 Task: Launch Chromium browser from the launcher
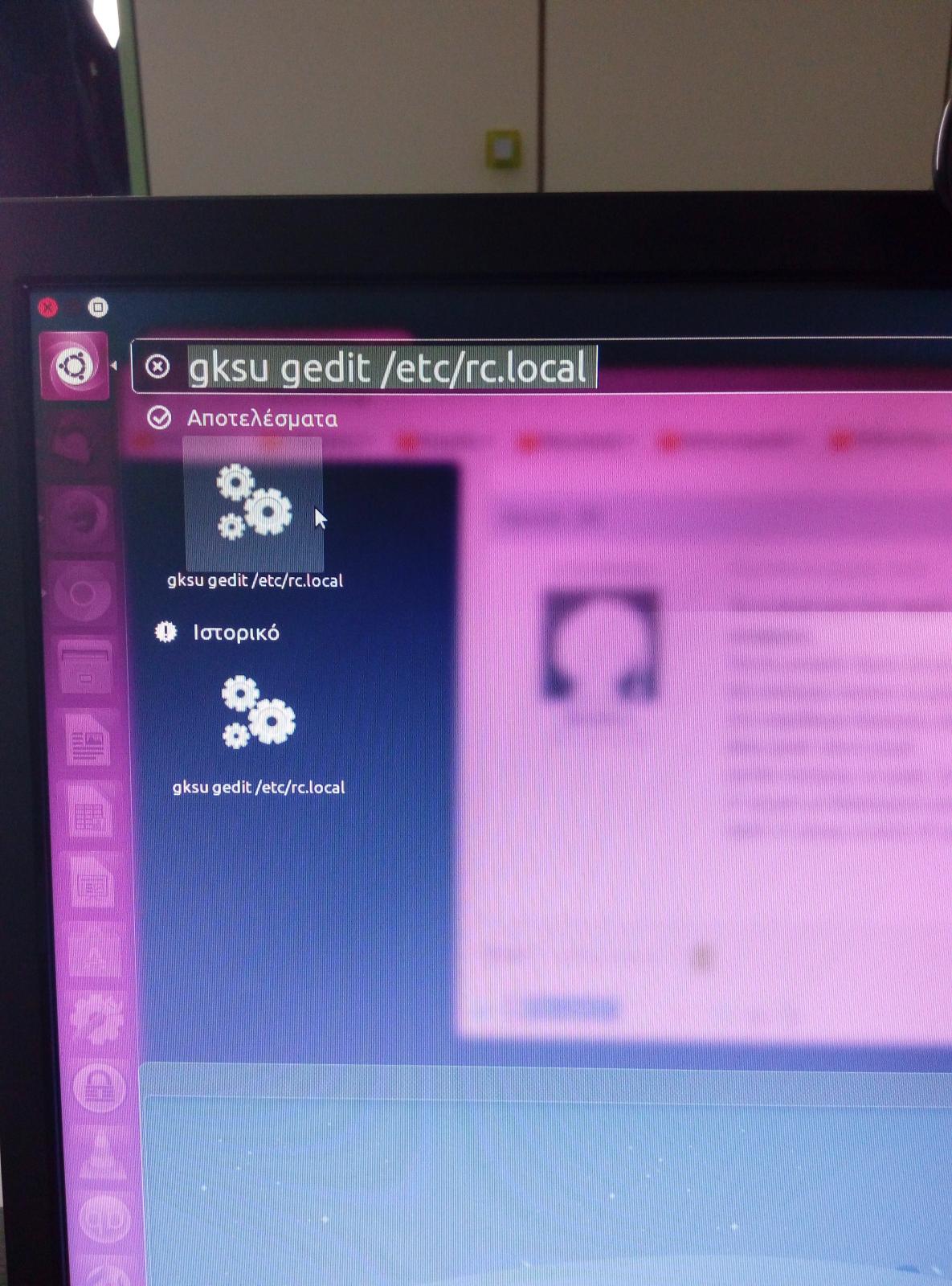(x=81, y=594)
